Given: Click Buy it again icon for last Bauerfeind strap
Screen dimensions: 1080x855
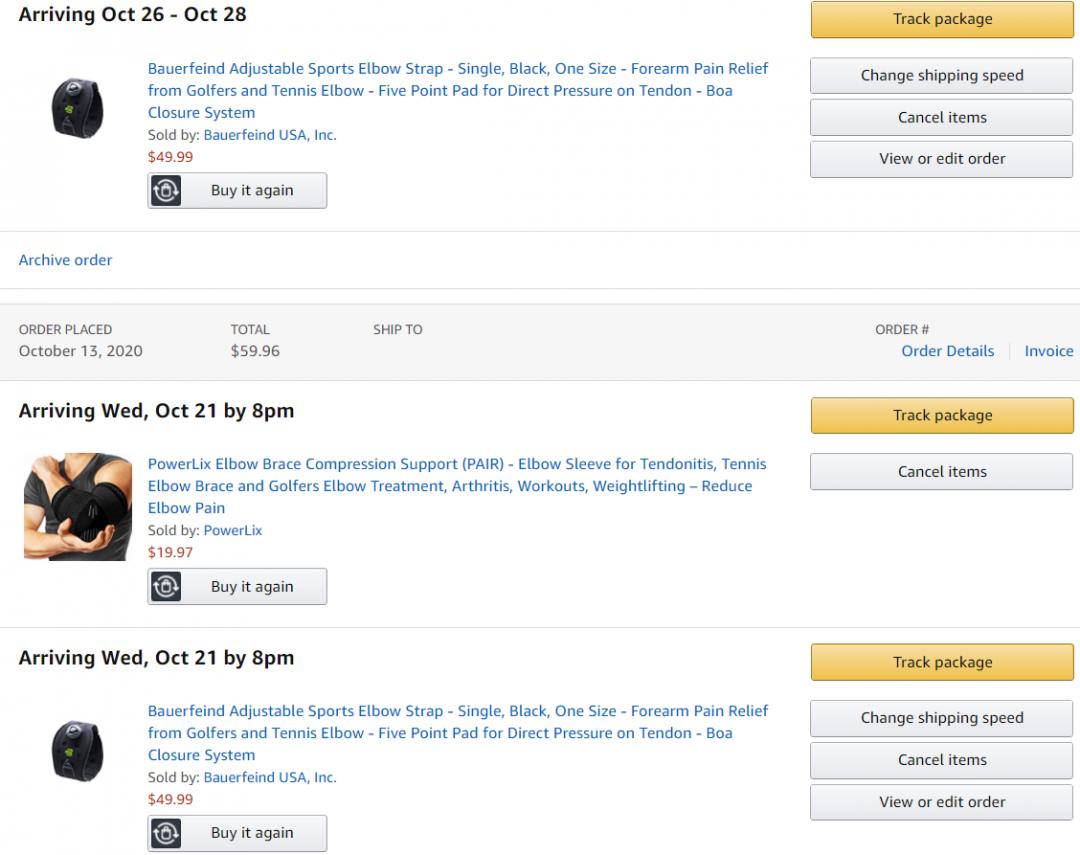Looking at the screenshot, I should tap(166, 833).
